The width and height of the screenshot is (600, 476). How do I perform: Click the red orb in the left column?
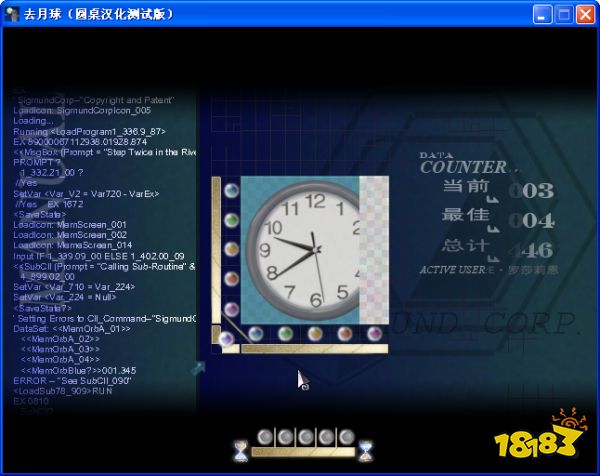pos(231,277)
